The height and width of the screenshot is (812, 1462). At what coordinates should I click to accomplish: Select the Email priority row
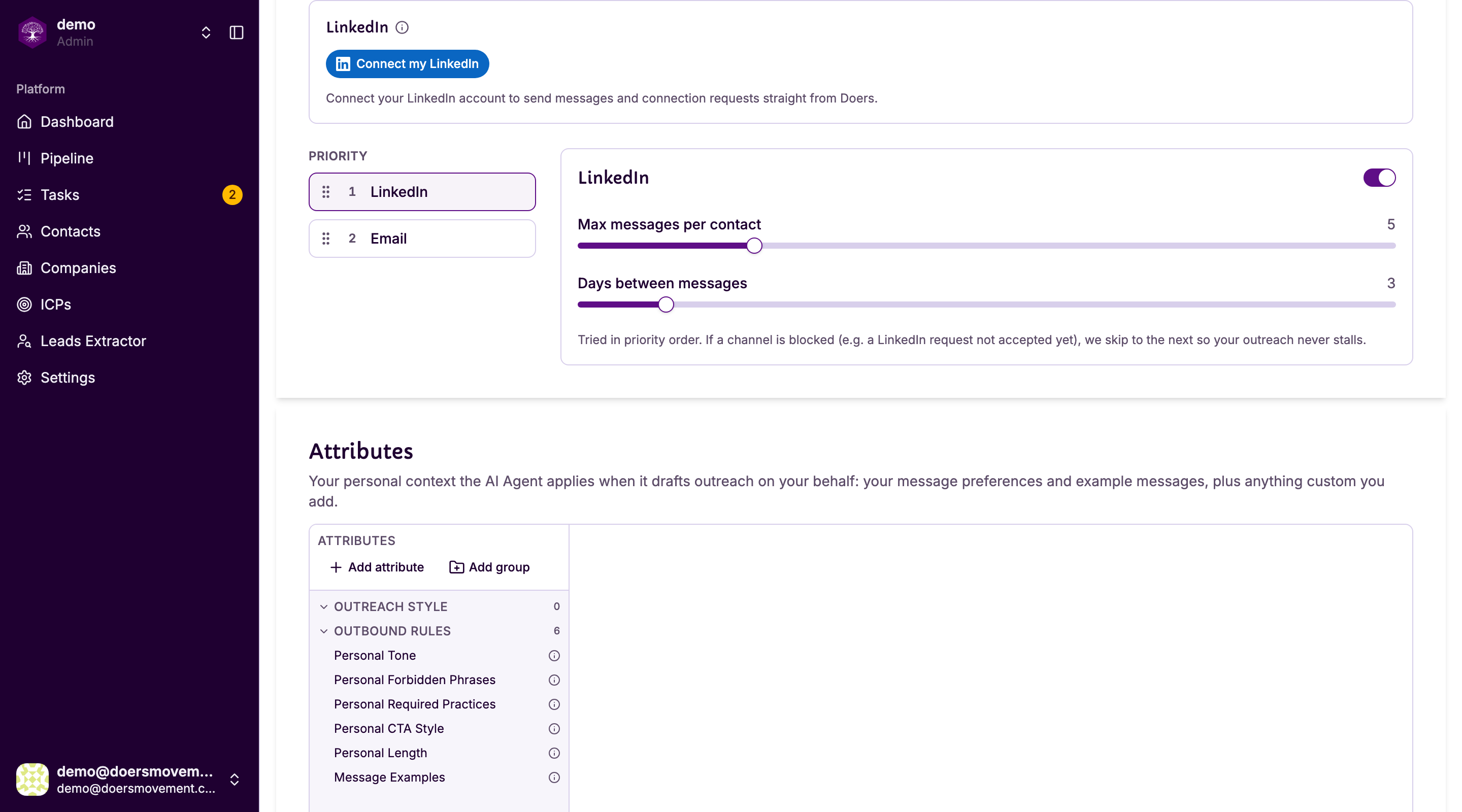point(422,239)
